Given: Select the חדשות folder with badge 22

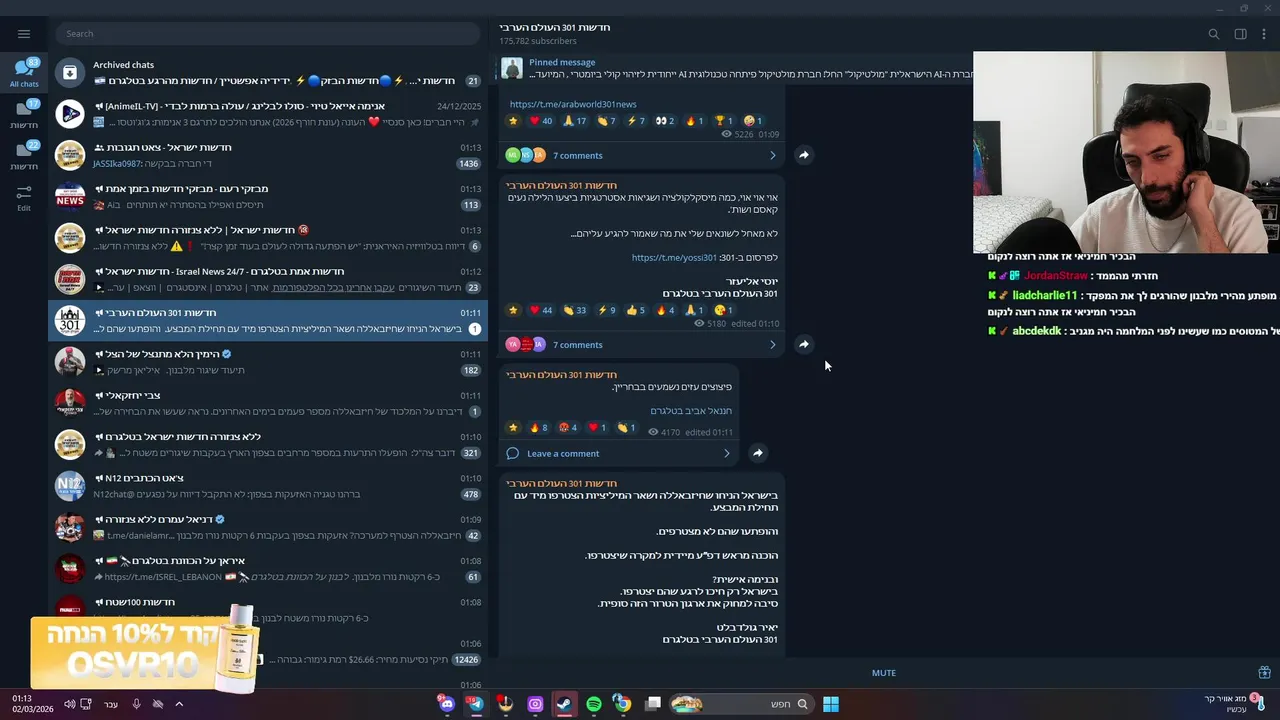Looking at the screenshot, I should point(24,155).
